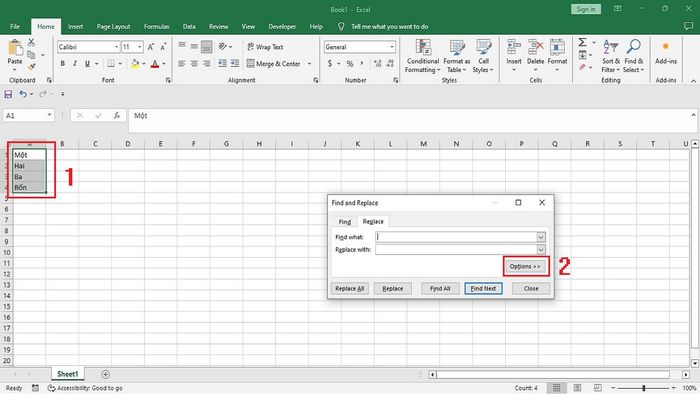Open the font size dropdown
The image size is (700, 394).
coord(140,47)
